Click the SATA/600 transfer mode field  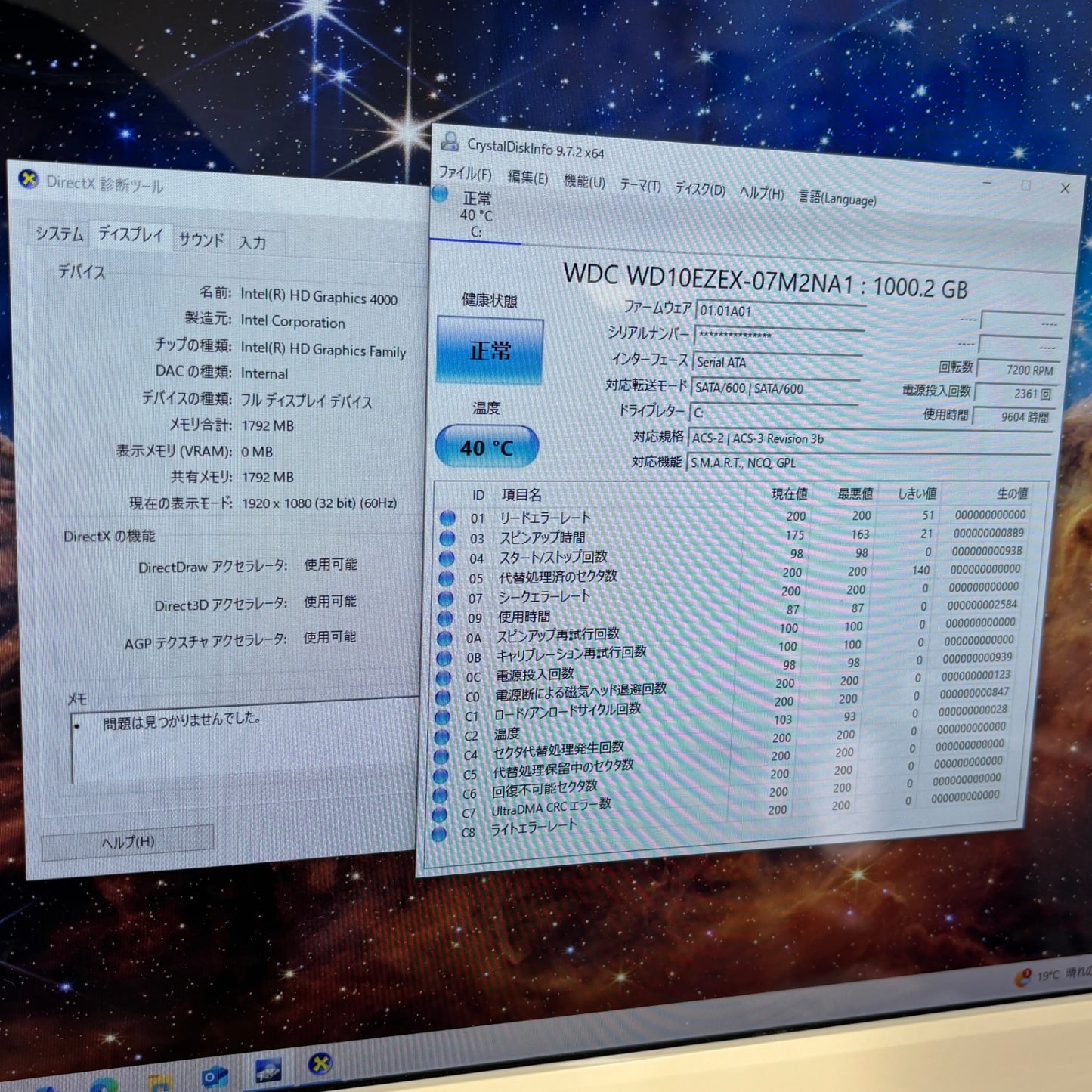[775, 388]
